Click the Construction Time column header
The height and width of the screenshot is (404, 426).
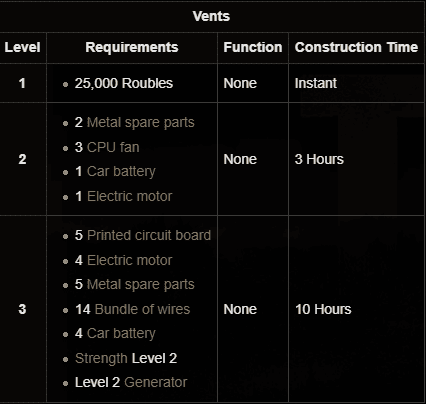click(356, 47)
